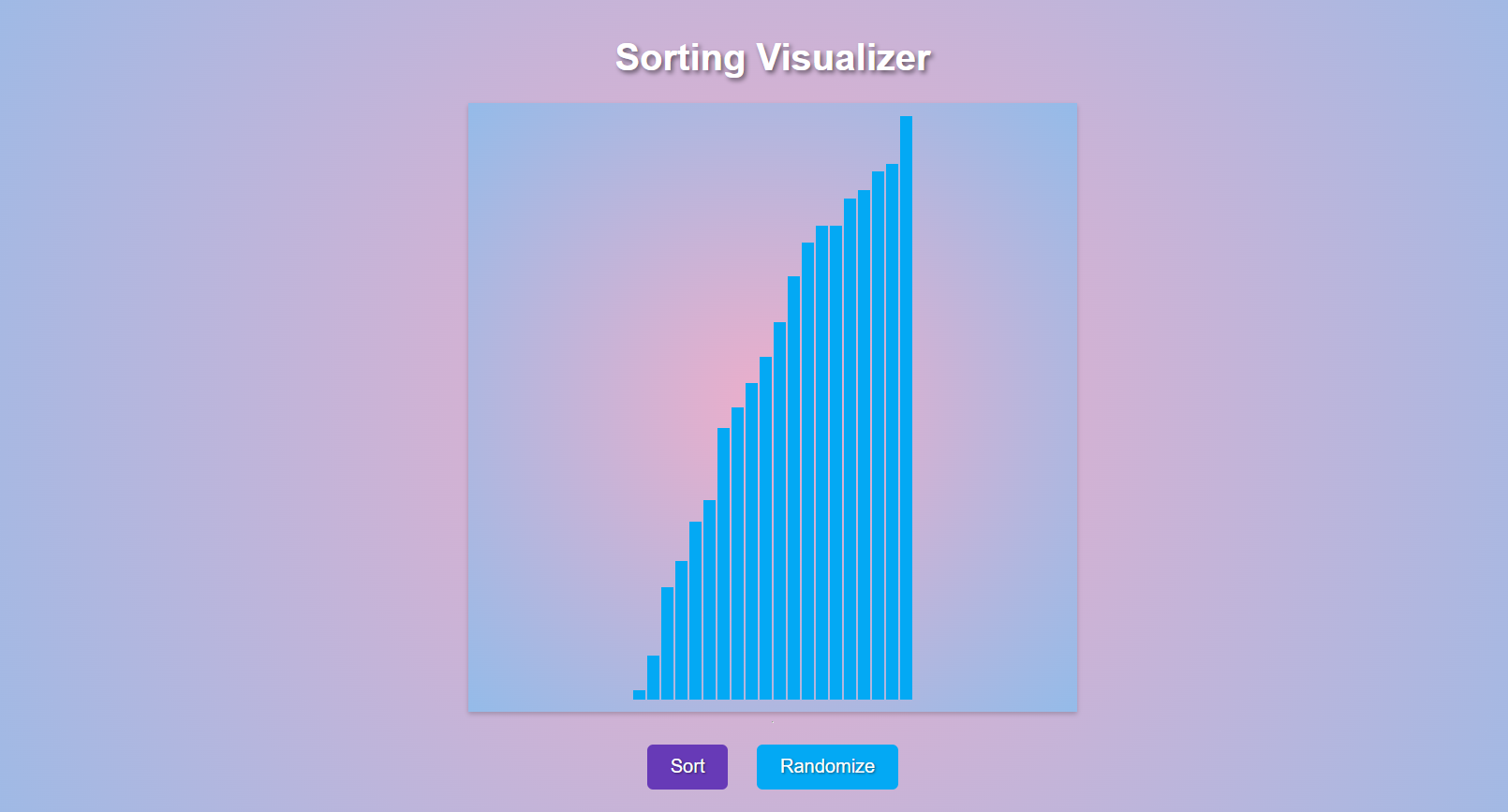The height and width of the screenshot is (812, 1508).
Task: Click the empty chart area left of the bars
Action: pos(551,407)
